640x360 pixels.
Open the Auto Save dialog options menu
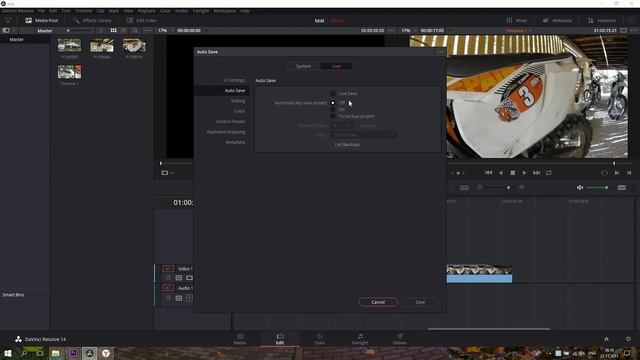pyautogui.click(x=440, y=52)
